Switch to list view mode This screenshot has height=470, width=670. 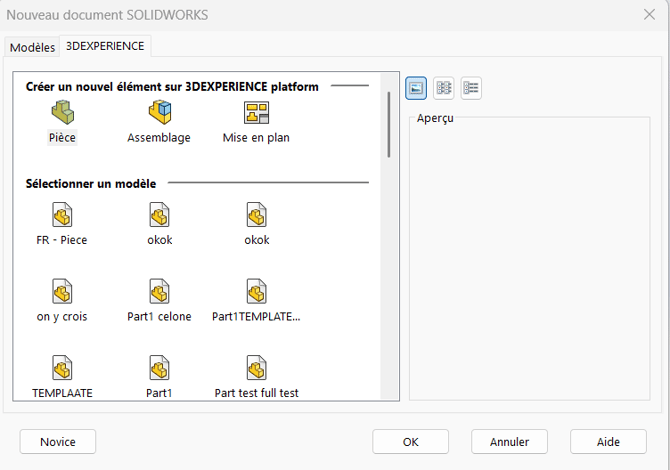[x=444, y=88]
